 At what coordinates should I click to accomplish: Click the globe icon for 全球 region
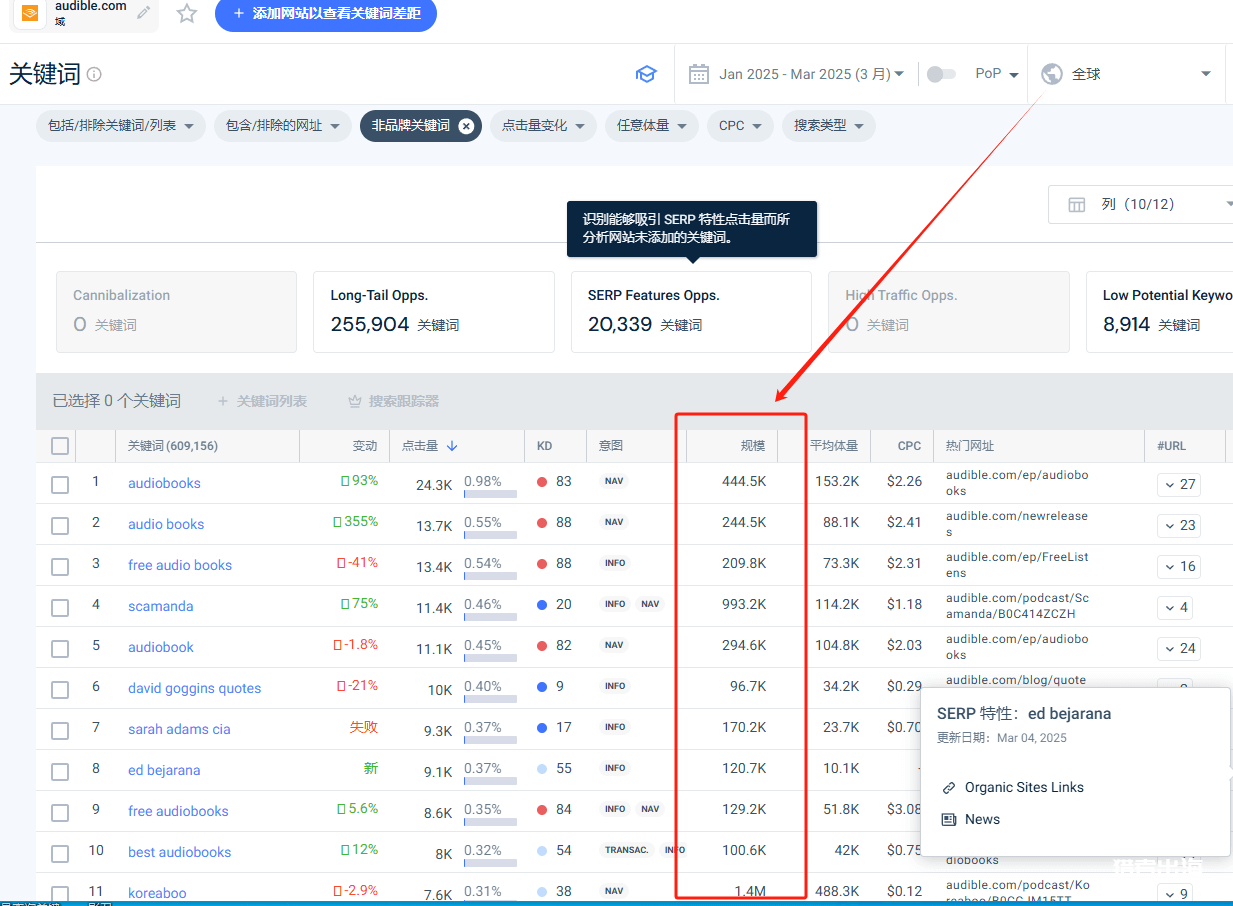tap(1051, 74)
